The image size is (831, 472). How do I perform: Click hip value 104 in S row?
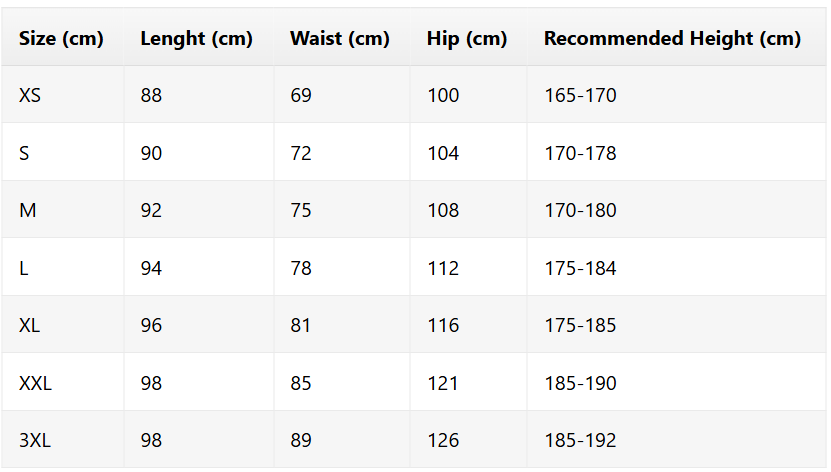443,153
